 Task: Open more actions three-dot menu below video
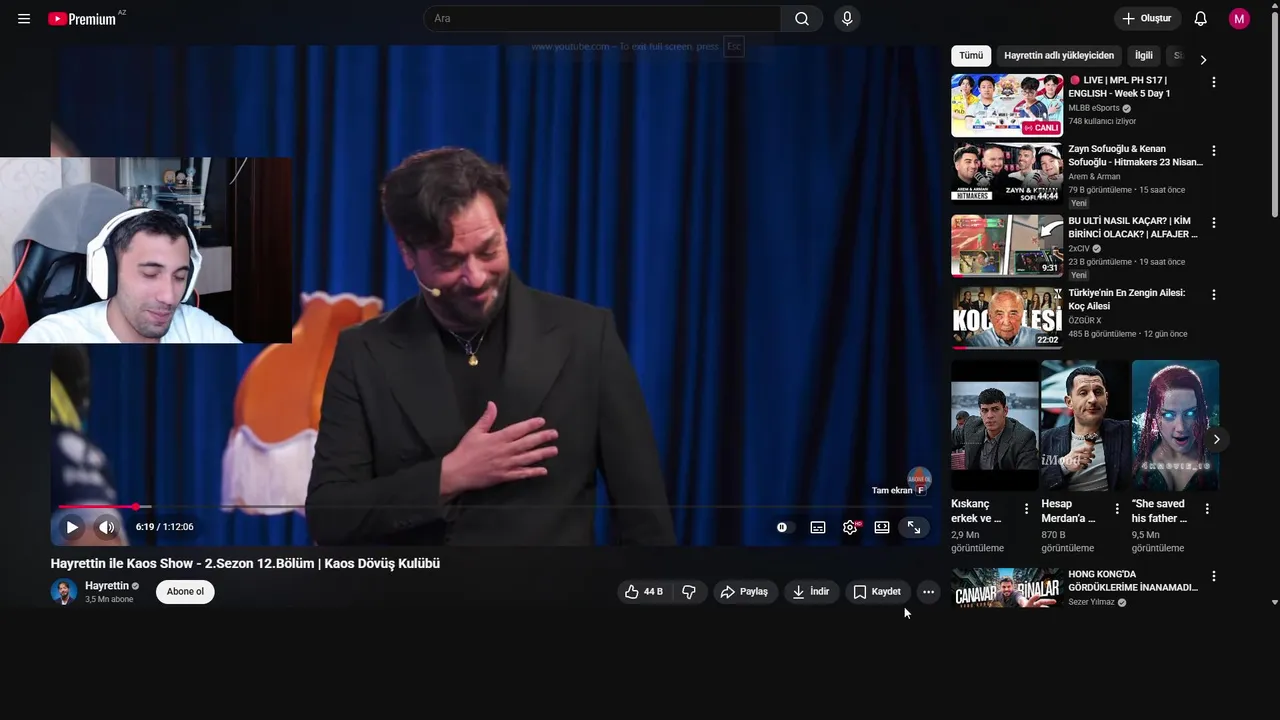point(928,592)
